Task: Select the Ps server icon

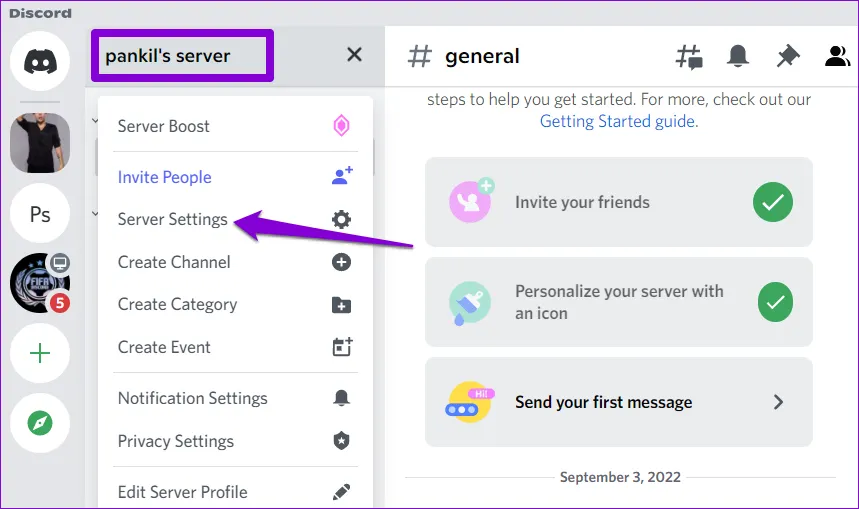Action: (40, 214)
